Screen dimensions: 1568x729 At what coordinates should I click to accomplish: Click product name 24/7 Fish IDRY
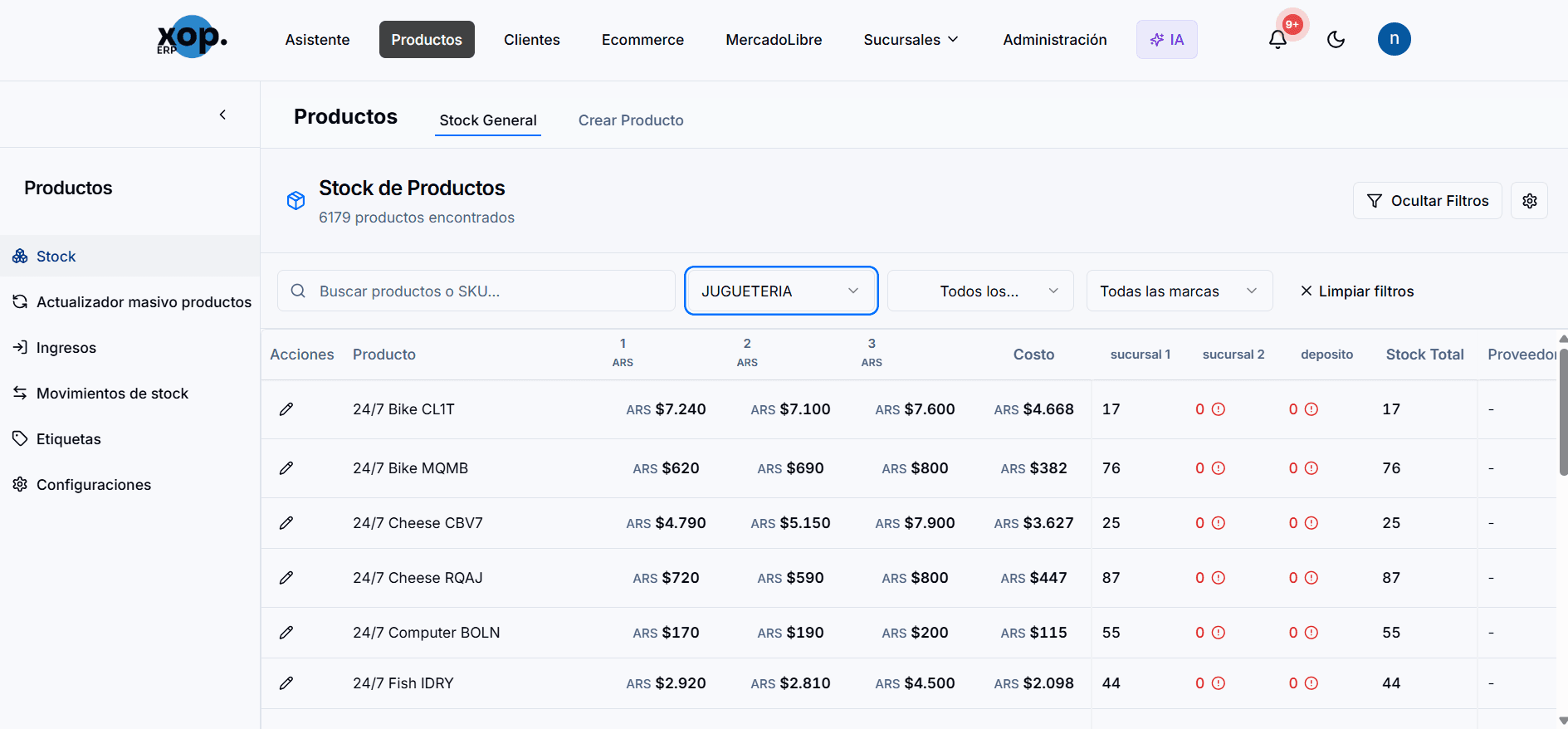coord(403,683)
